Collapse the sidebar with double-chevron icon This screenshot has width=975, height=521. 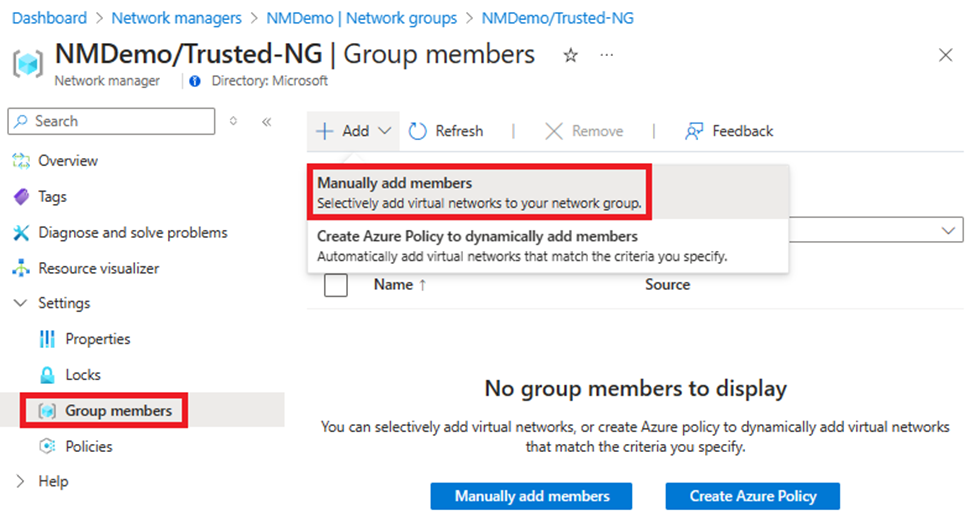(x=267, y=121)
